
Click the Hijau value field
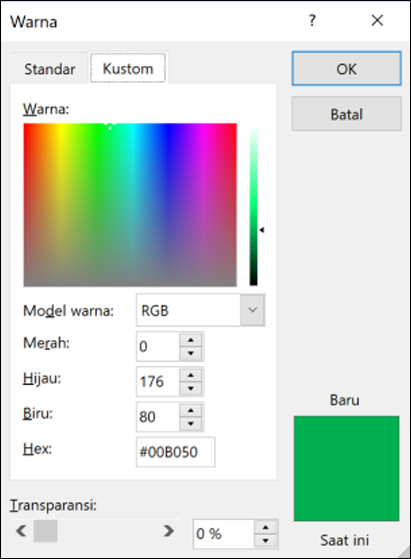pos(158,381)
